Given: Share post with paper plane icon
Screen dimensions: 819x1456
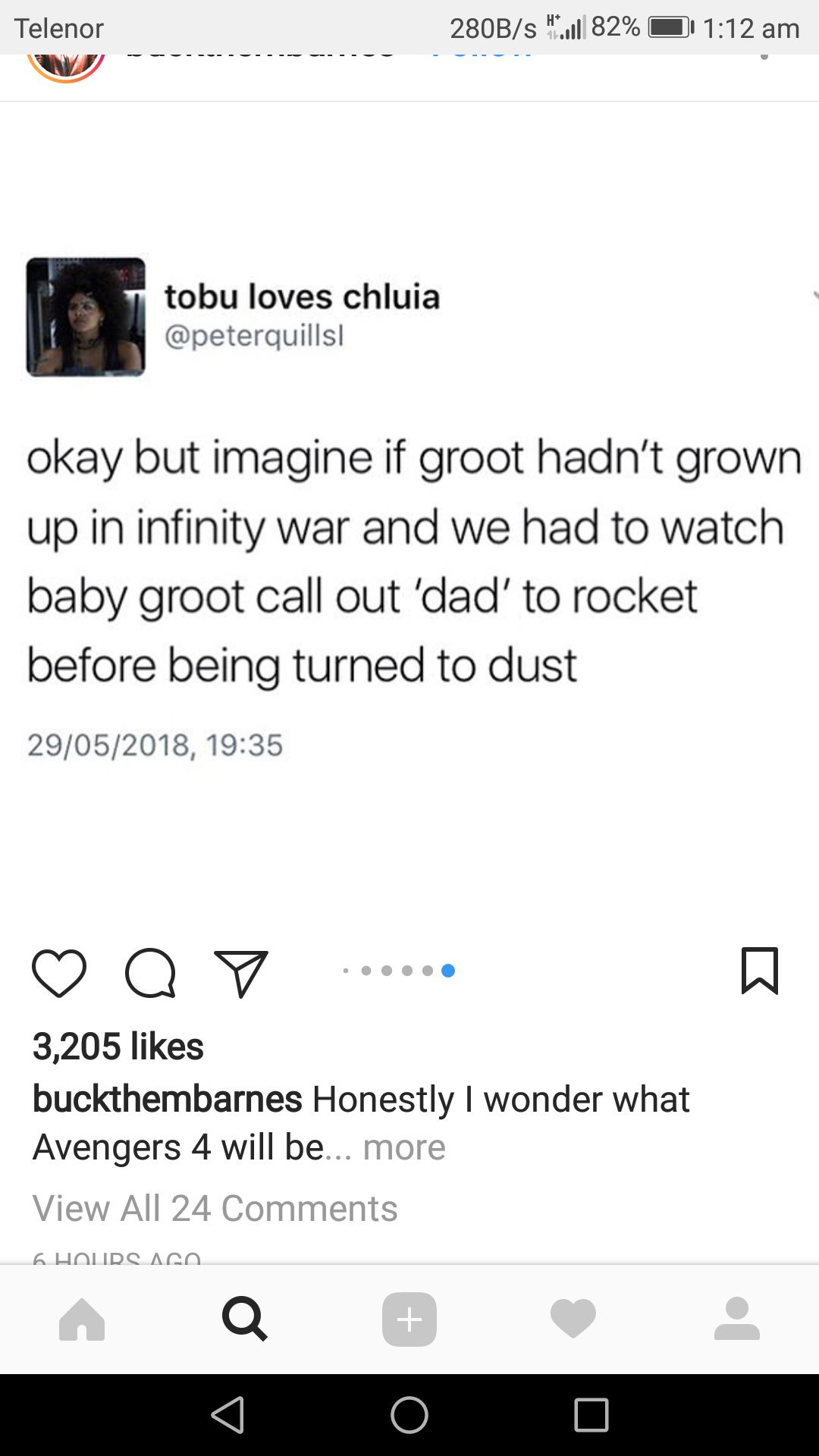Looking at the screenshot, I should click(x=241, y=972).
